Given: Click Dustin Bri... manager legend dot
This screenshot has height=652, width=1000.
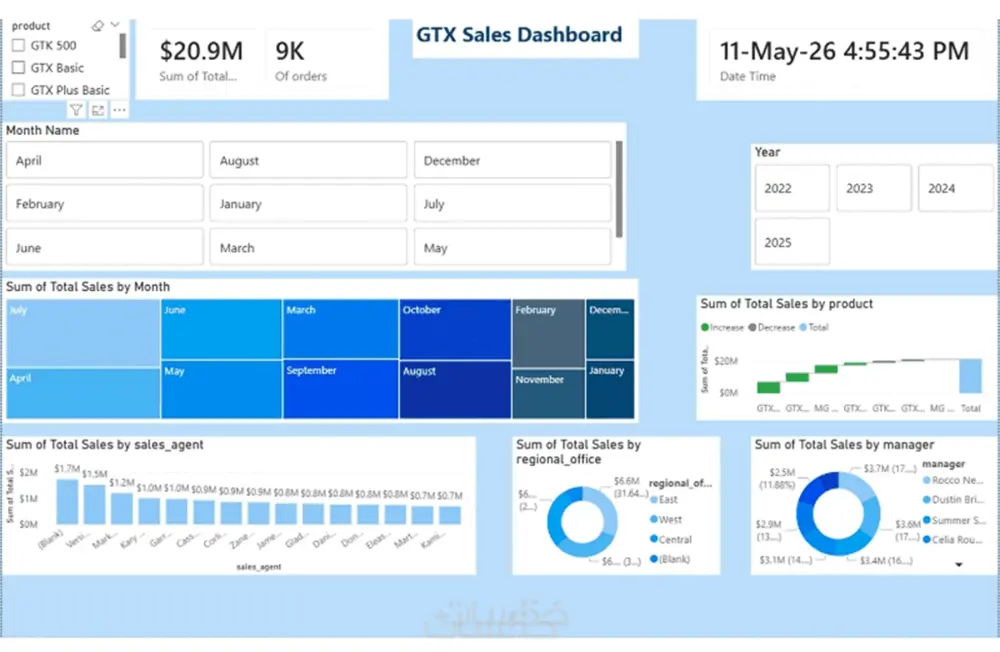Looking at the screenshot, I should click(927, 500).
